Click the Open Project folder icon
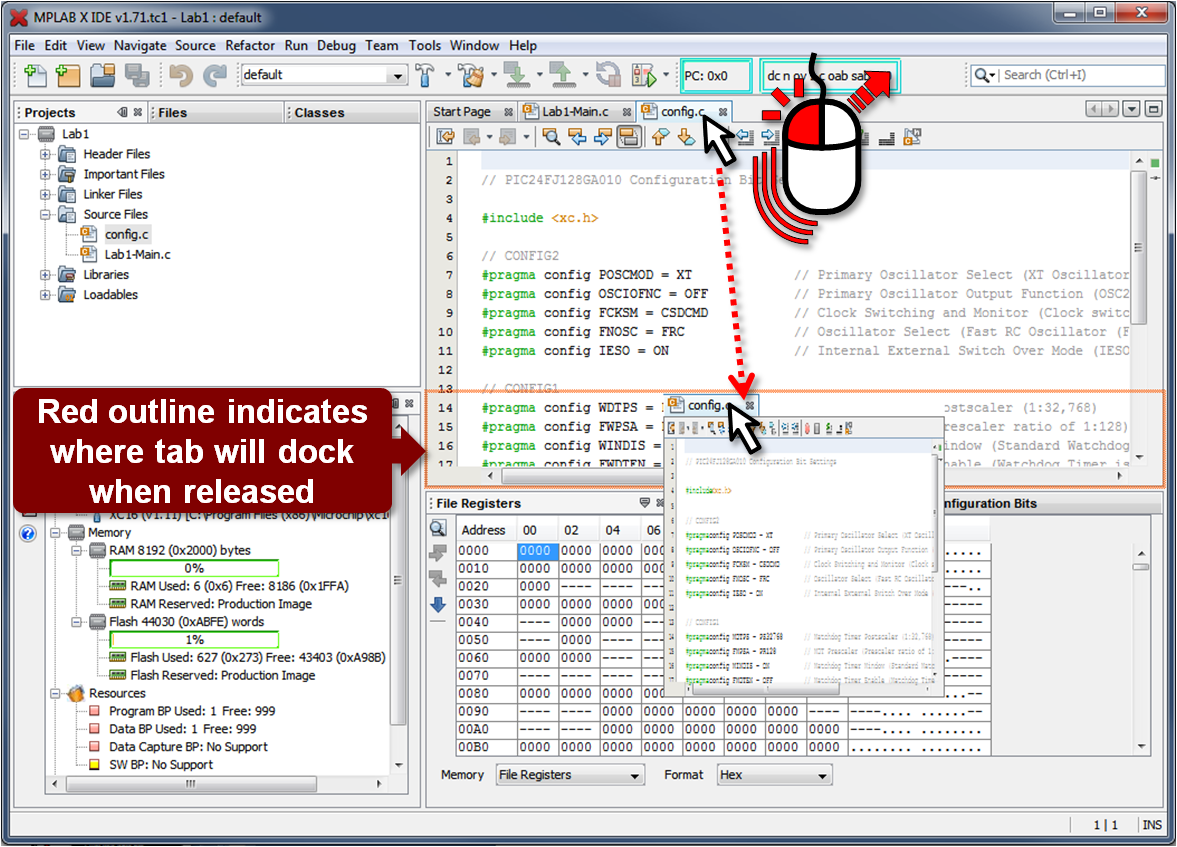 pos(102,75)
